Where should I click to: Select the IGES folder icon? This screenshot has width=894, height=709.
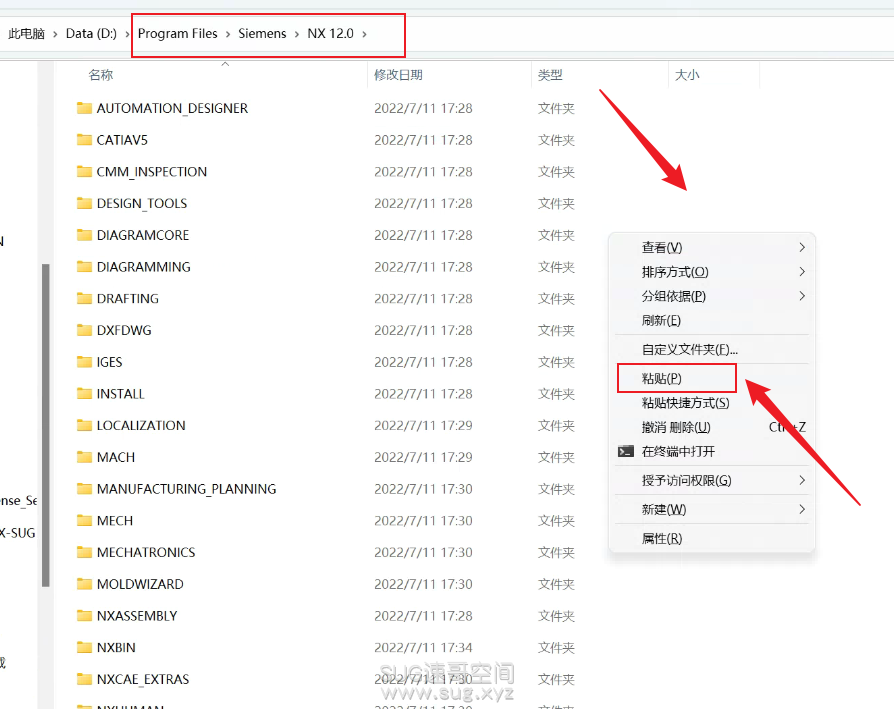pos(84,362)
